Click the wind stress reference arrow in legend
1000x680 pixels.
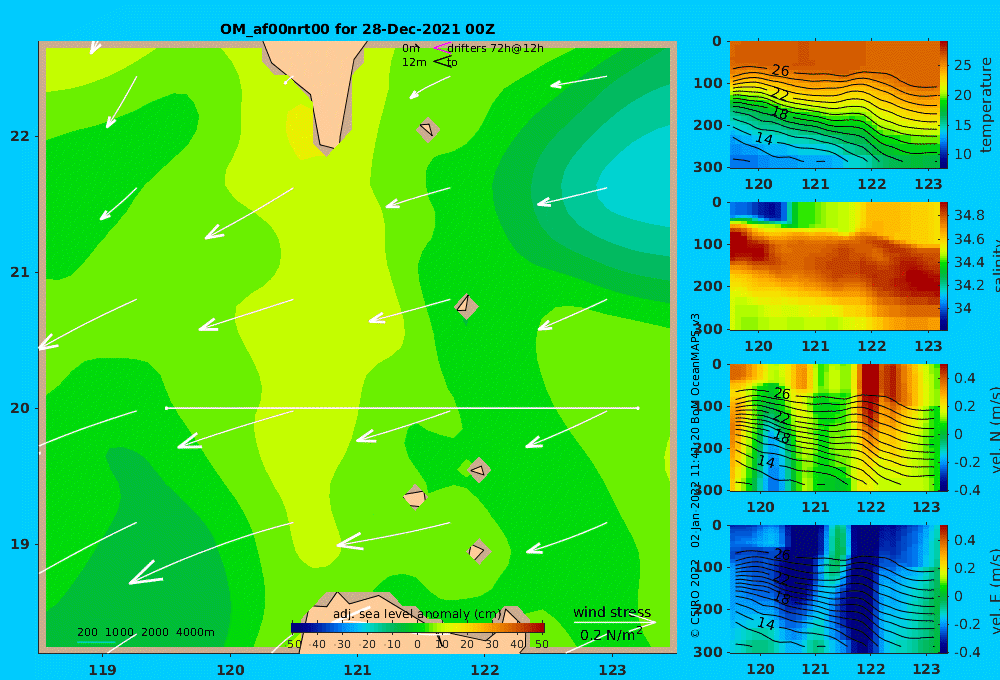click(614, 622)
